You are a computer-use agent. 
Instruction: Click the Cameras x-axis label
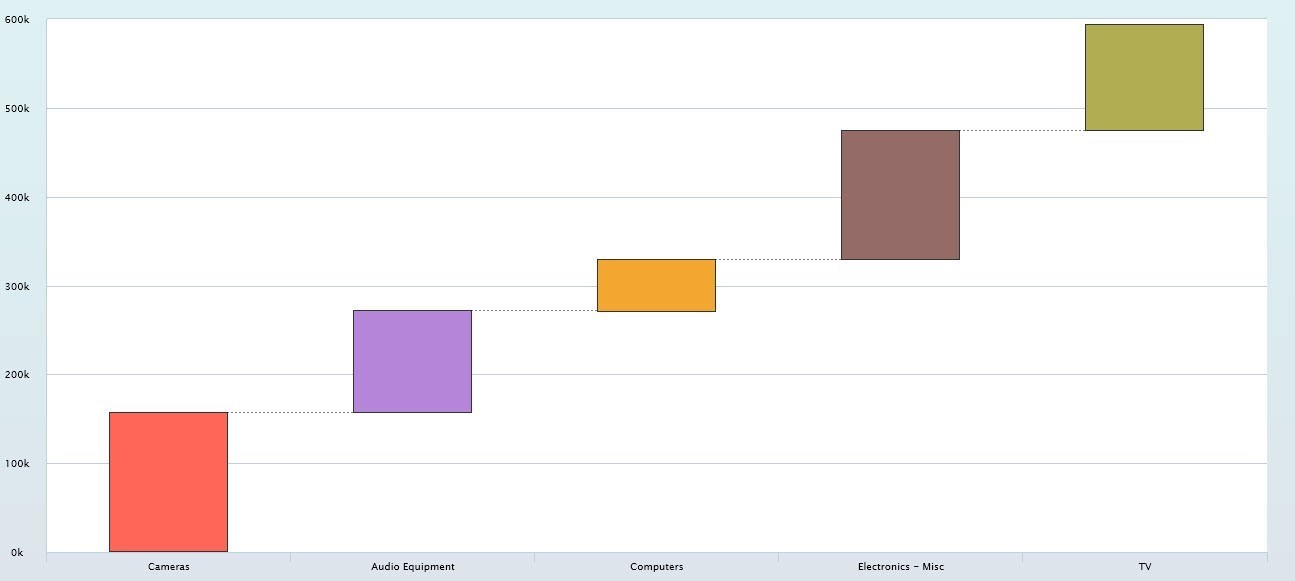click(x=168, y=567)
